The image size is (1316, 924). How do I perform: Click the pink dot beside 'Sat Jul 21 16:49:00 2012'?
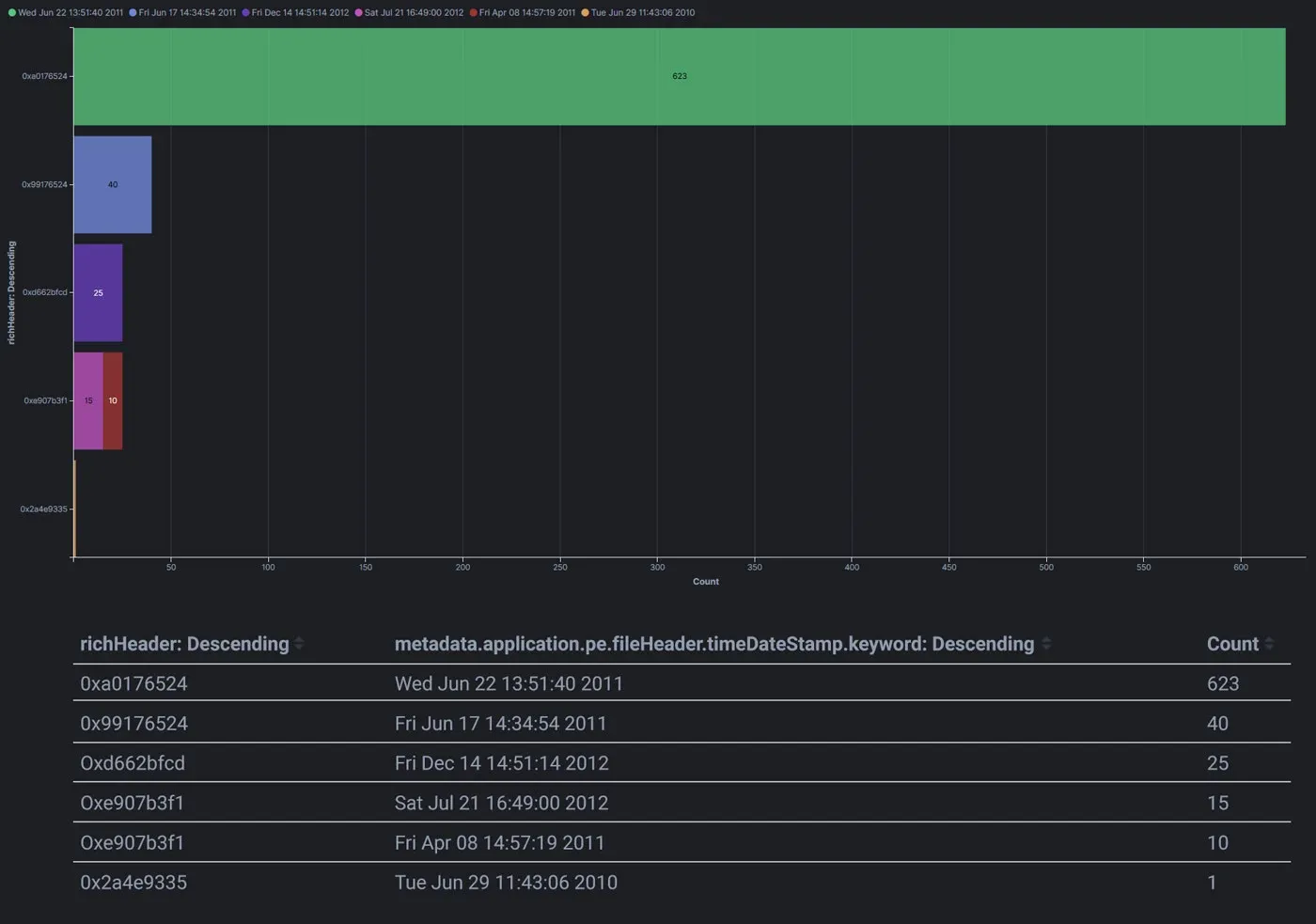361,12
